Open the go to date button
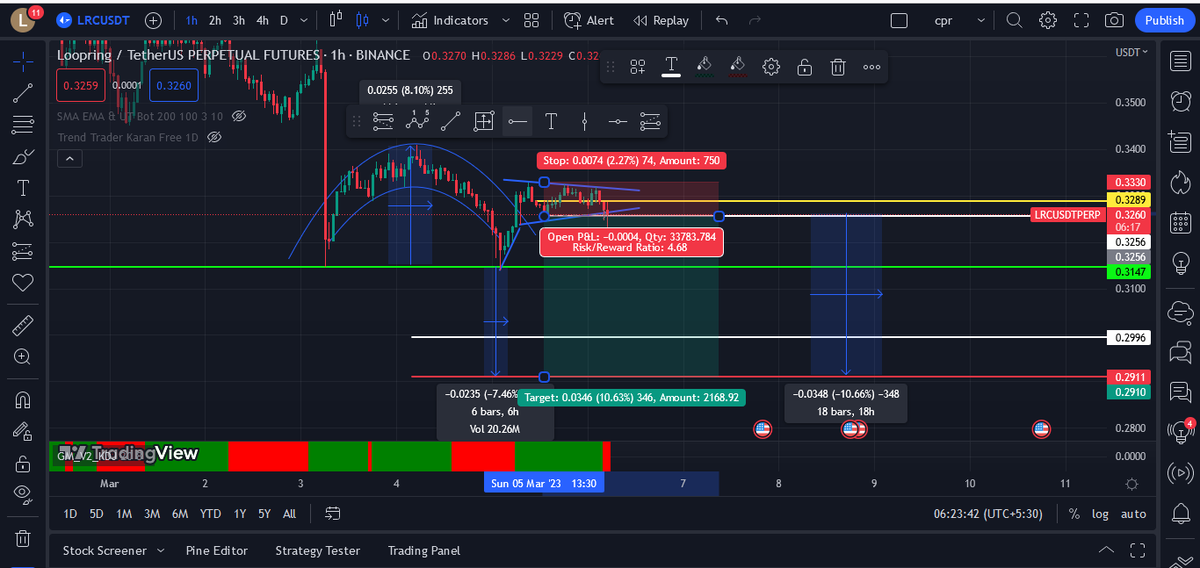1200x568 pixels. 333,514
